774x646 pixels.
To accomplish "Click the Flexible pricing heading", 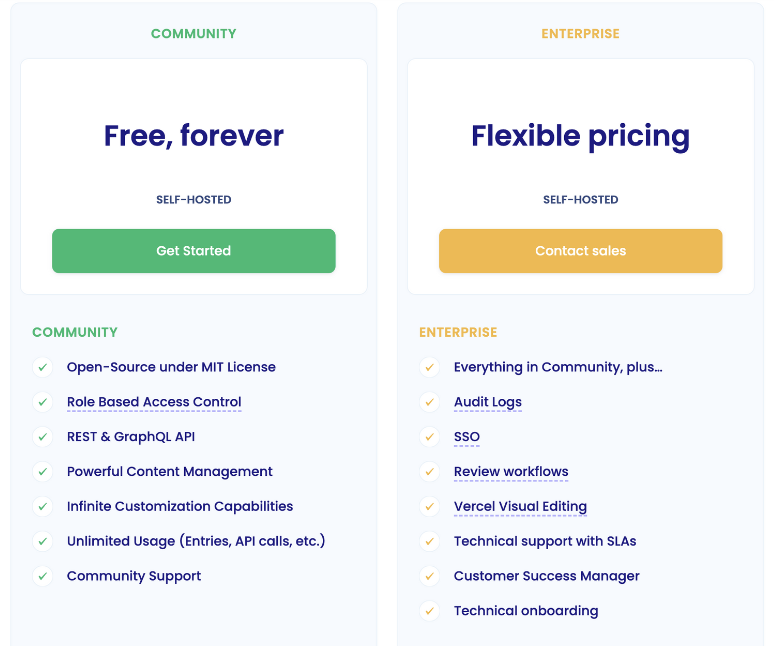I will coord(580,137).
